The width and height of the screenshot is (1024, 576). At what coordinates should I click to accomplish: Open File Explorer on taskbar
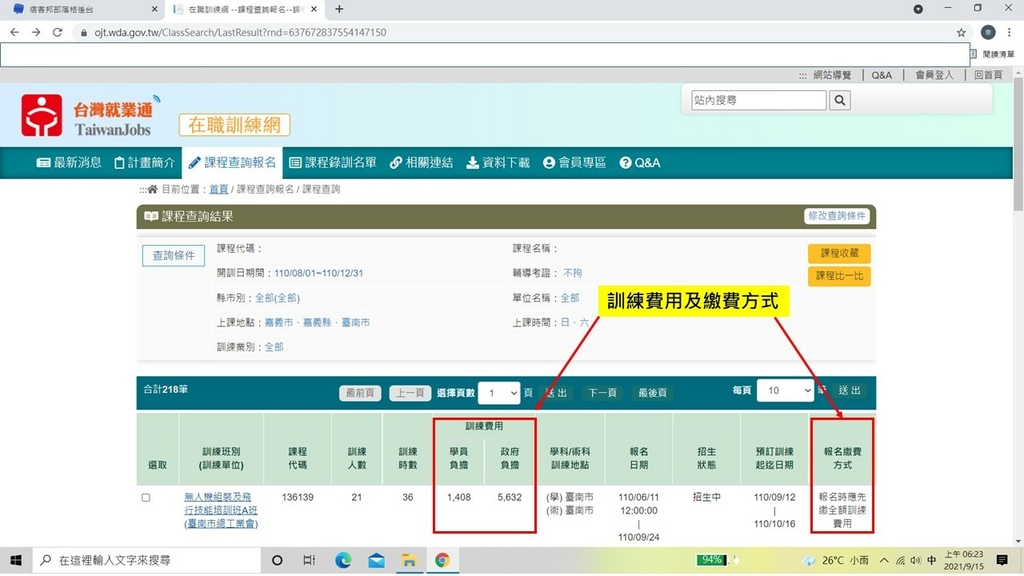pyautogui.click(x=409, y=560)
